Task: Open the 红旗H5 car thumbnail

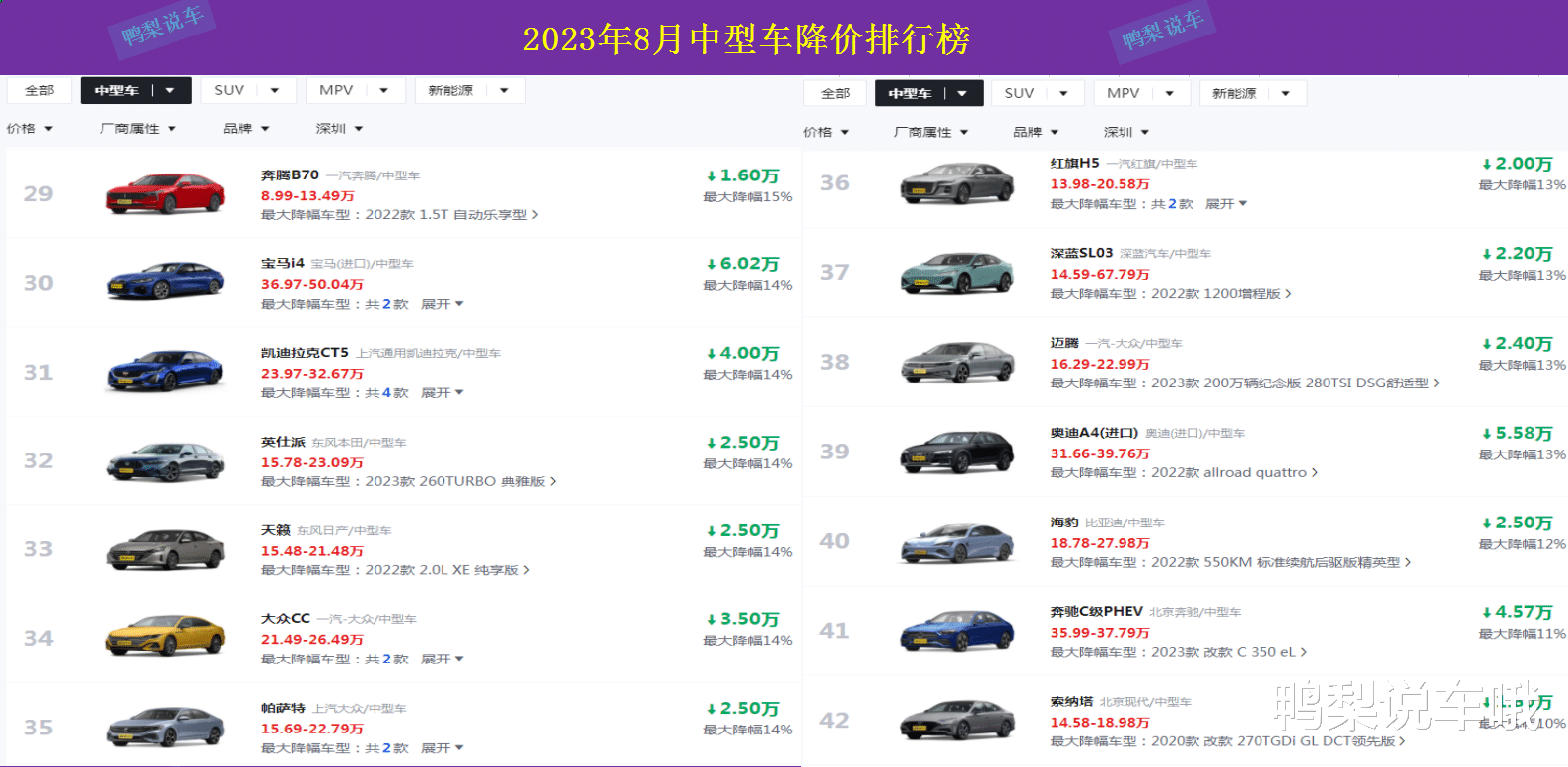Action: click(x=958, y=183)
